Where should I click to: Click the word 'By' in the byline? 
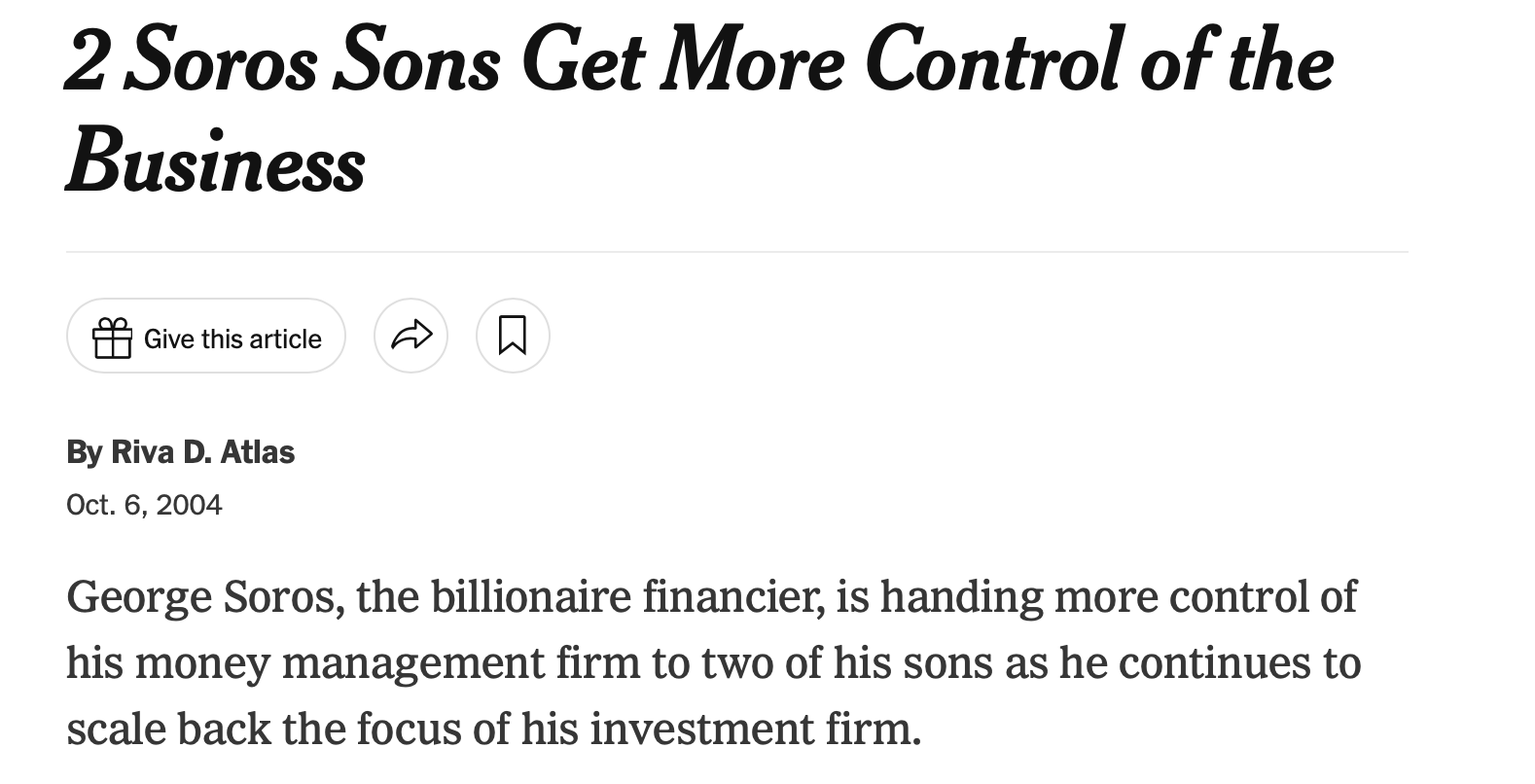[x=84, y=452]
